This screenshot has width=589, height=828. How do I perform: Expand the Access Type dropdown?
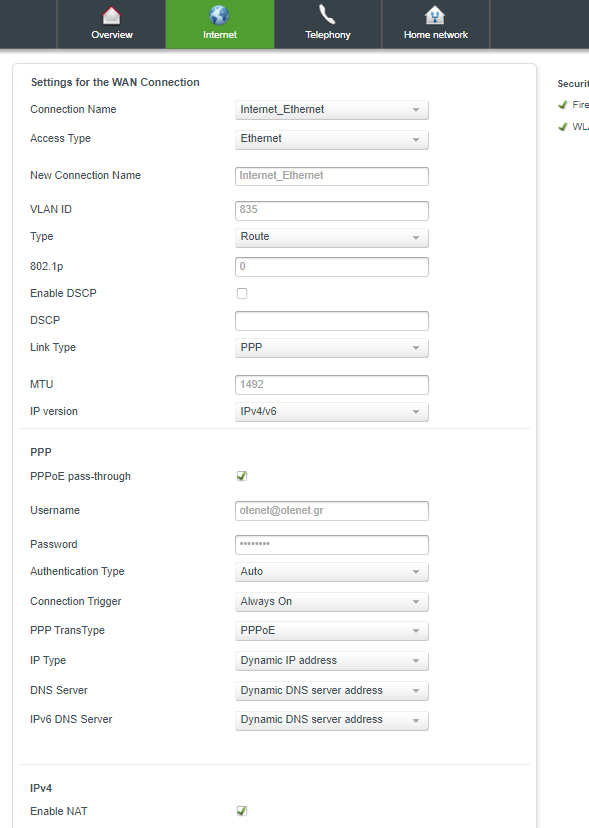(x=332, y=139)
